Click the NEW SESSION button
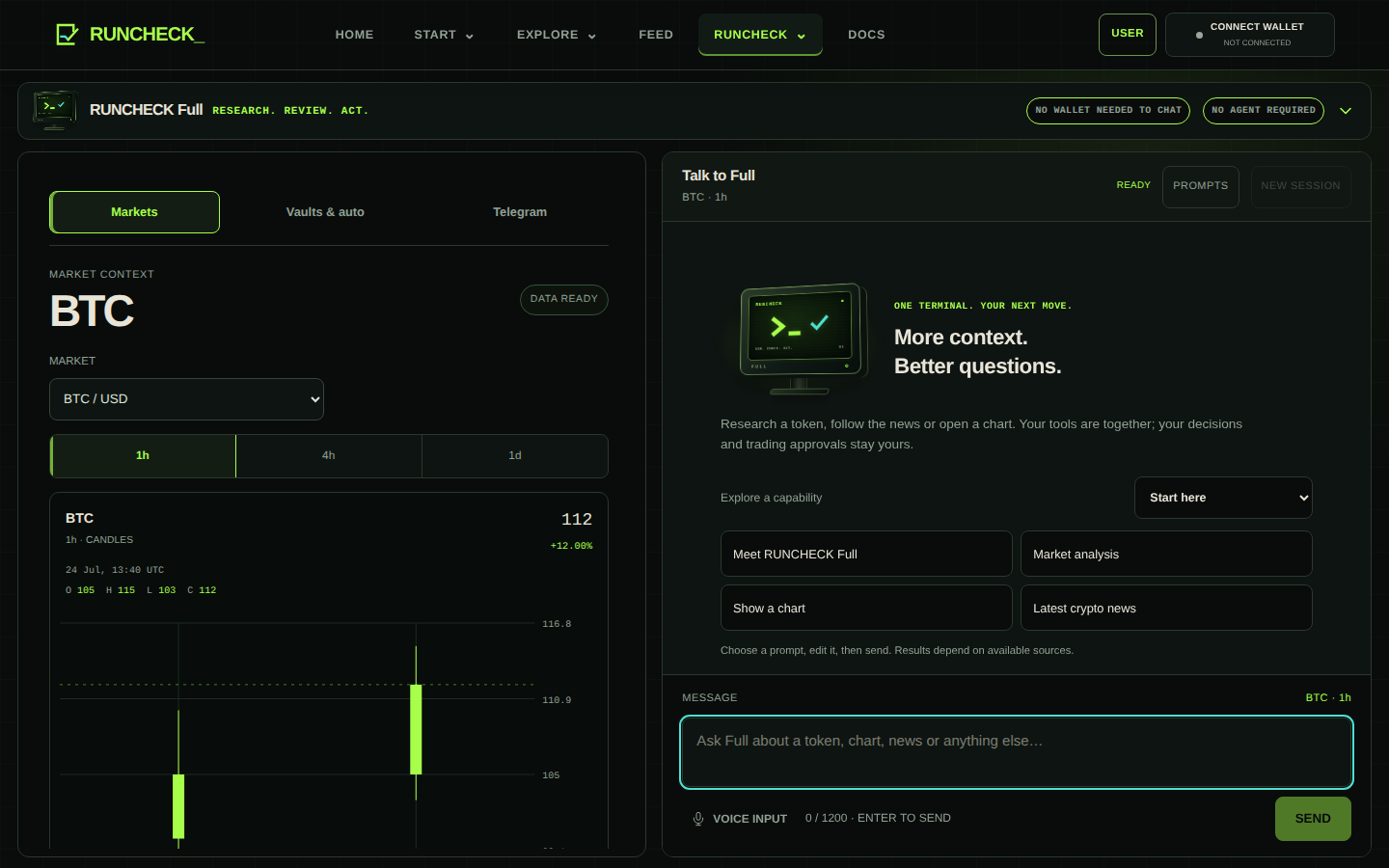The width and height of the screenshot is (1389, 868). (x=1300, y=186)
